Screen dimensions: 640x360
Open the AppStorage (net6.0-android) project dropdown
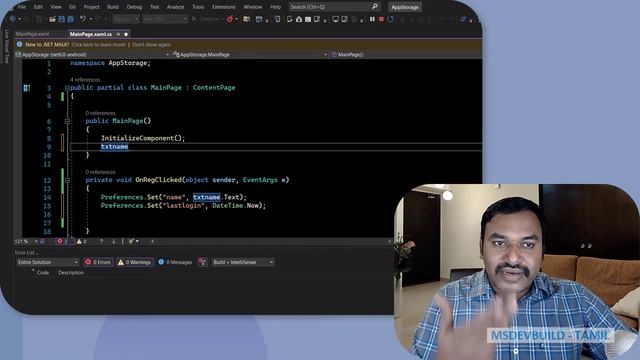[93, 54]
